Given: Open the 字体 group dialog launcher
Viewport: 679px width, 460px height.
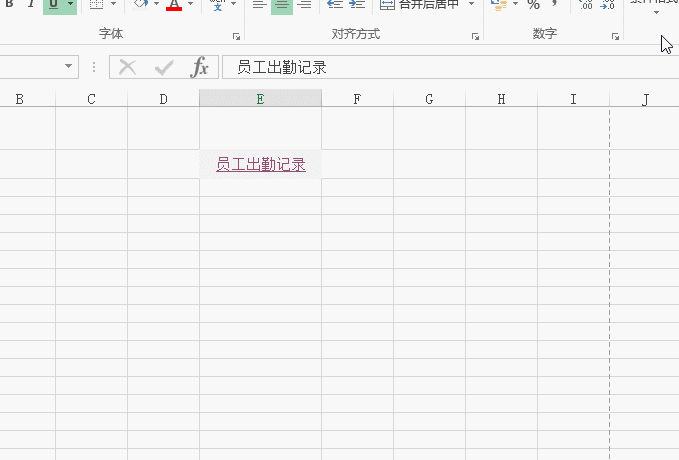Looking at the screenshot, I should 236,37.
